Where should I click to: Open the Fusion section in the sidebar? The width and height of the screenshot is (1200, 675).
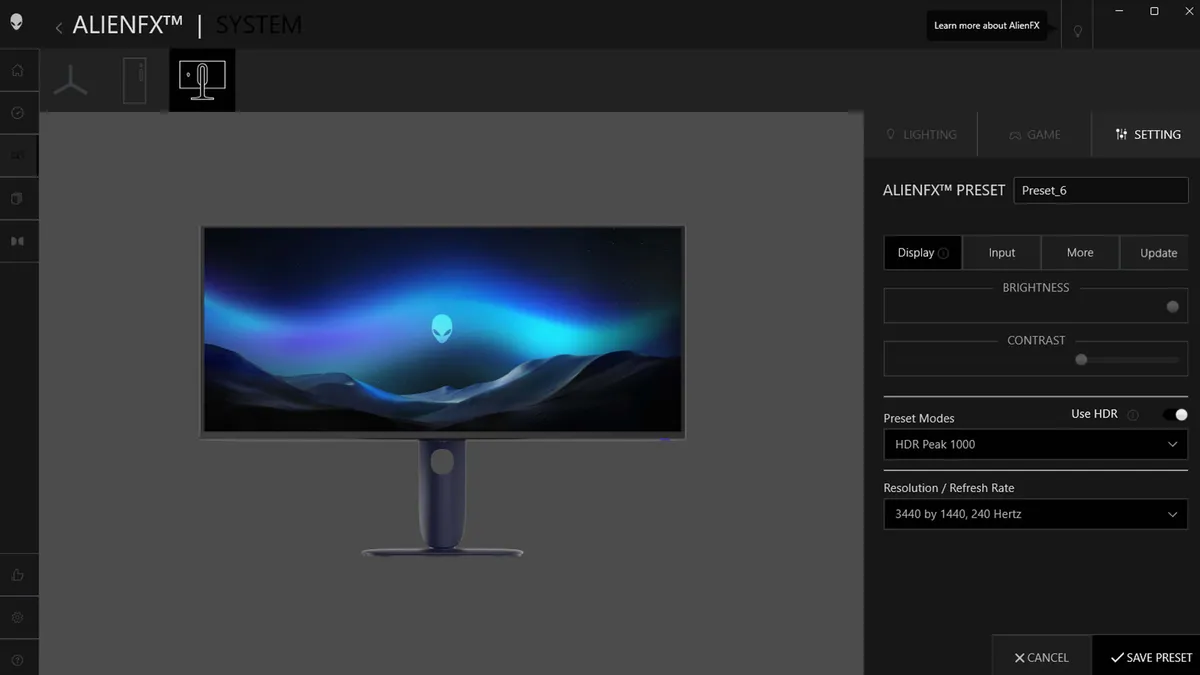click(18, 199)
